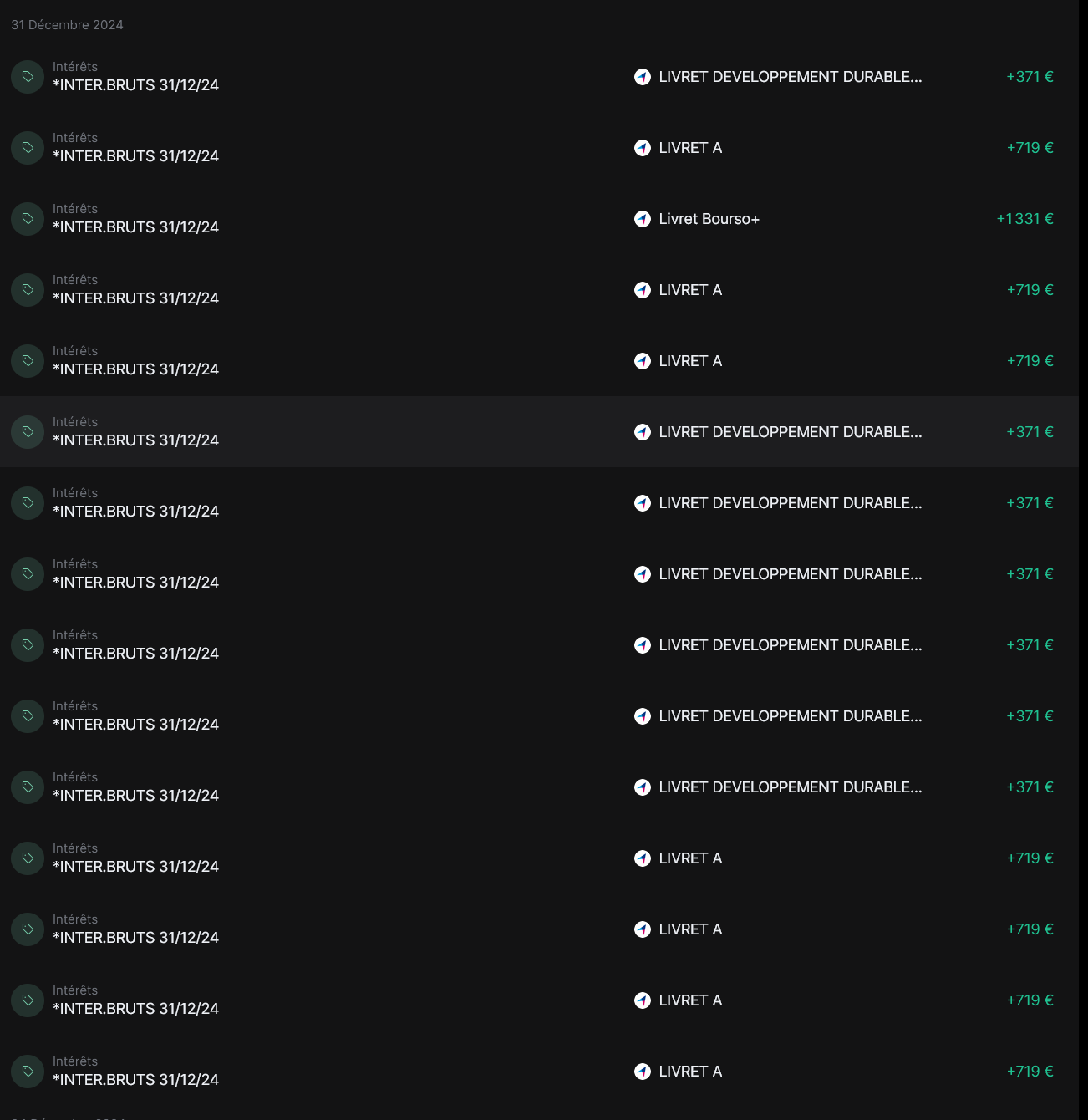Click the tag icon of the Livret Bourso+ transaction
The width and height of the screenshot is (1088, 1120).
(28, 219)
